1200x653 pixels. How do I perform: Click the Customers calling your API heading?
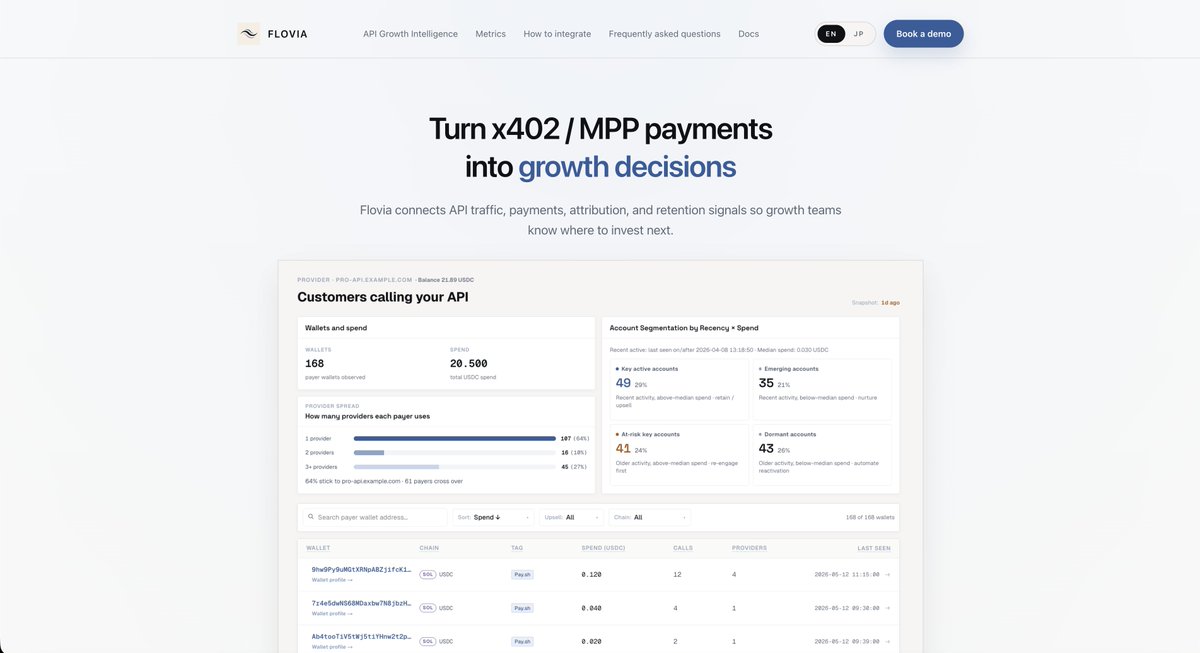pyautogui.click(x=383, y=297)
